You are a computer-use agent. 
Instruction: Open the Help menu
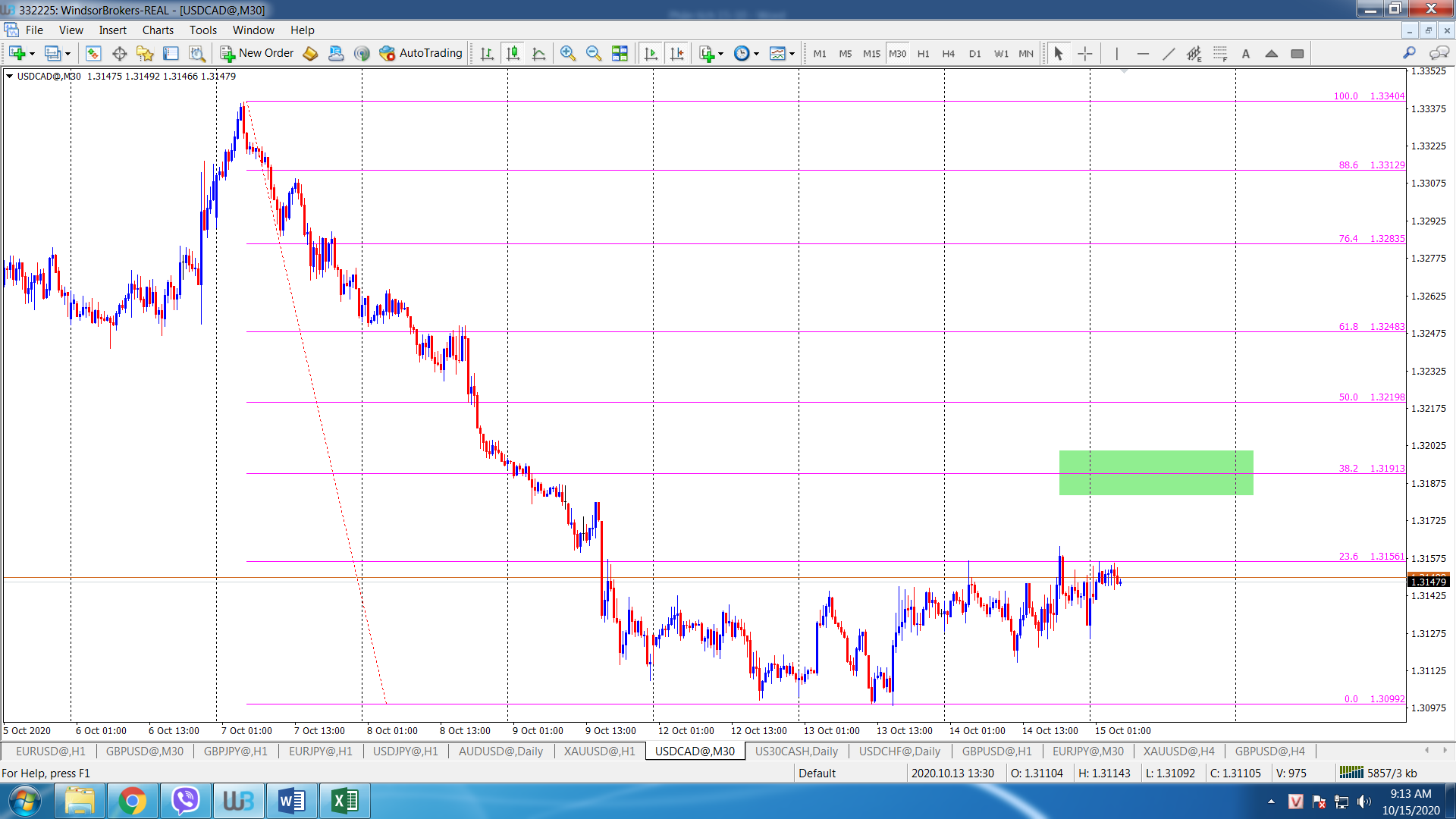pos(303,30)
